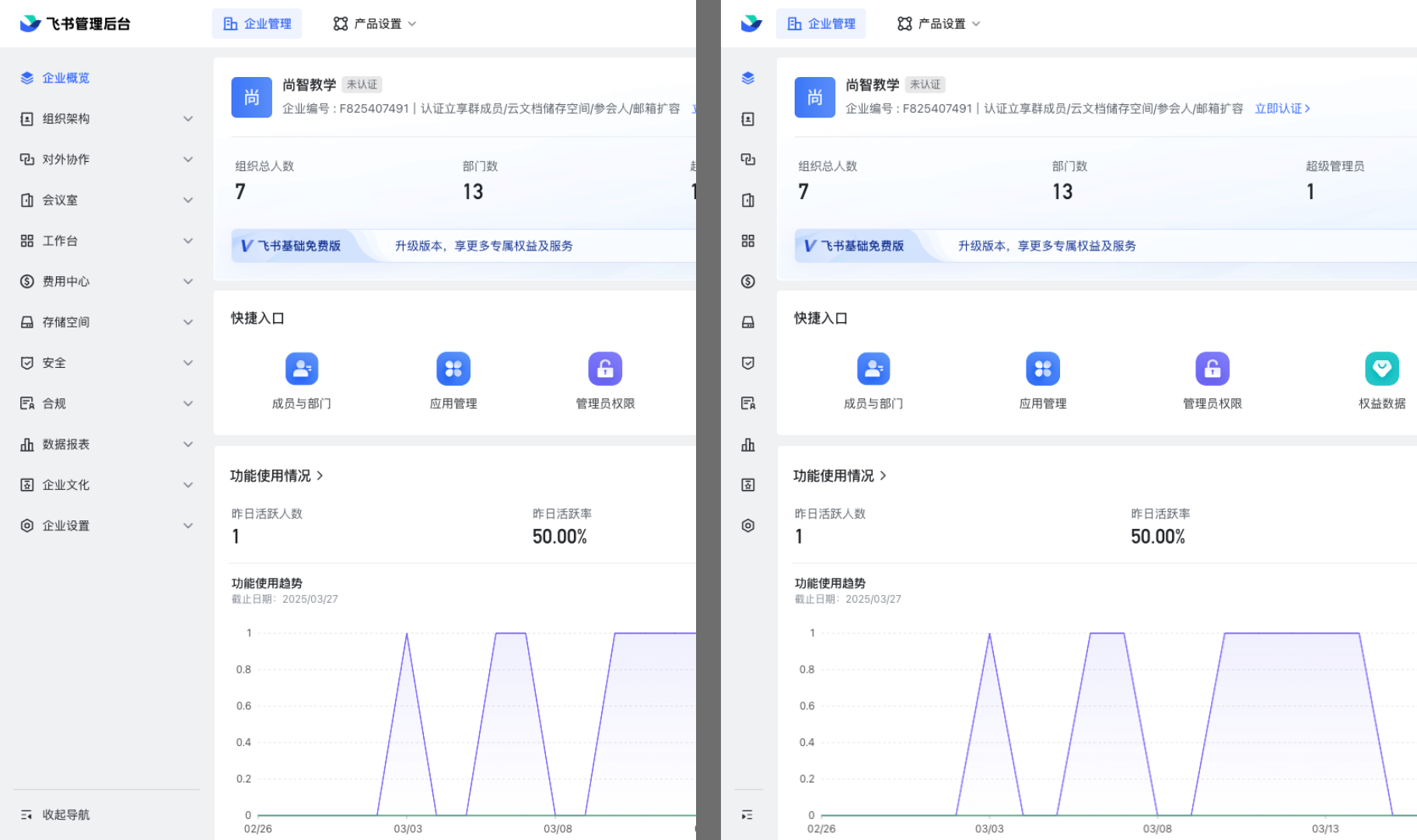Open the 数据报表 chart icon in collapsed sidebar

coord(748,444)
